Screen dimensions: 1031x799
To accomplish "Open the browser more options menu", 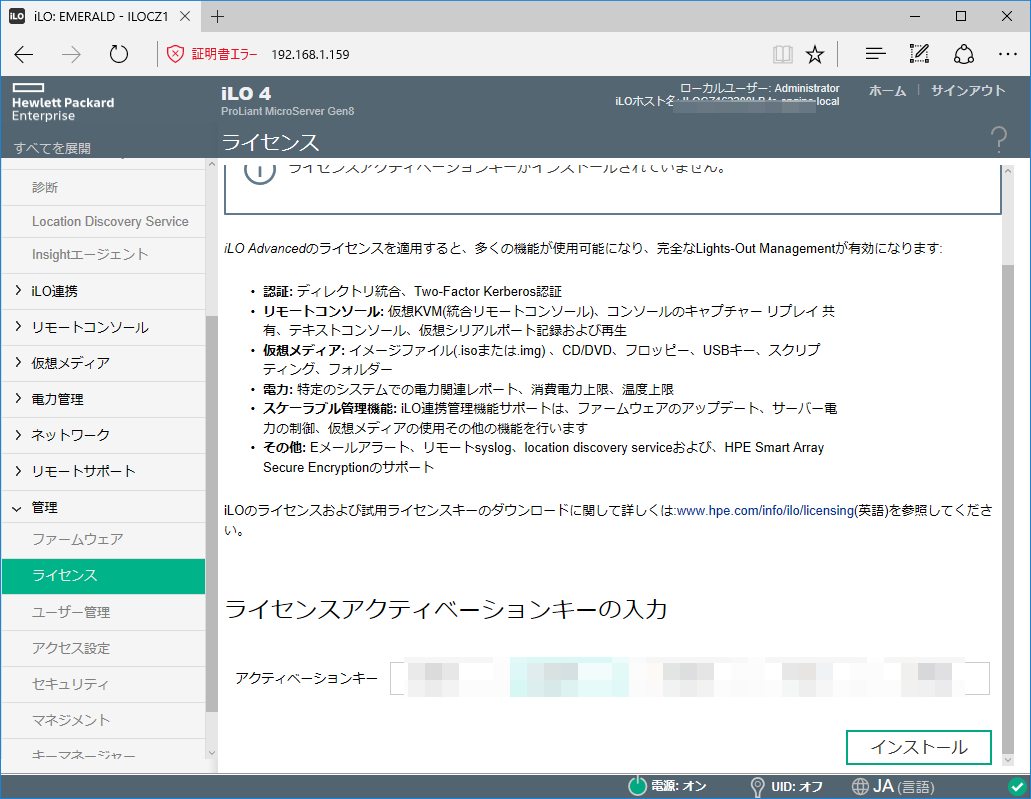I will pos(1007,54).
